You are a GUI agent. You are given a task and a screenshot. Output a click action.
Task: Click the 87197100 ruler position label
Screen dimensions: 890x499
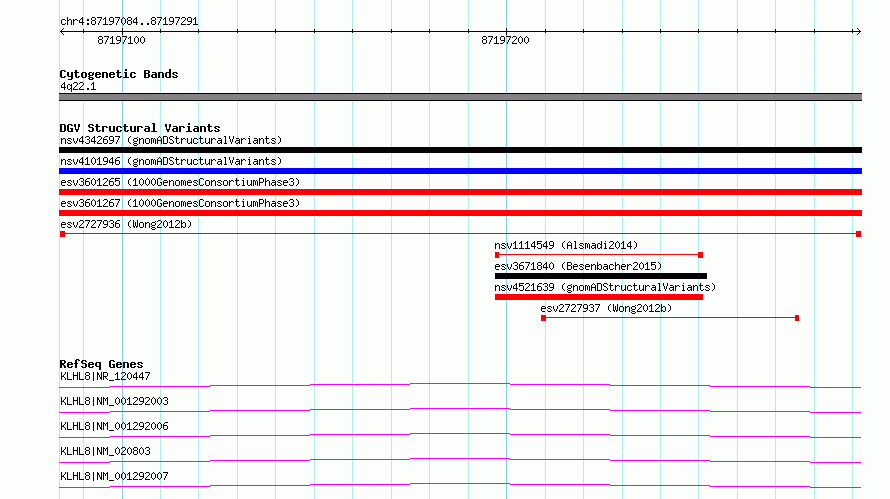[x=121, y=40]
